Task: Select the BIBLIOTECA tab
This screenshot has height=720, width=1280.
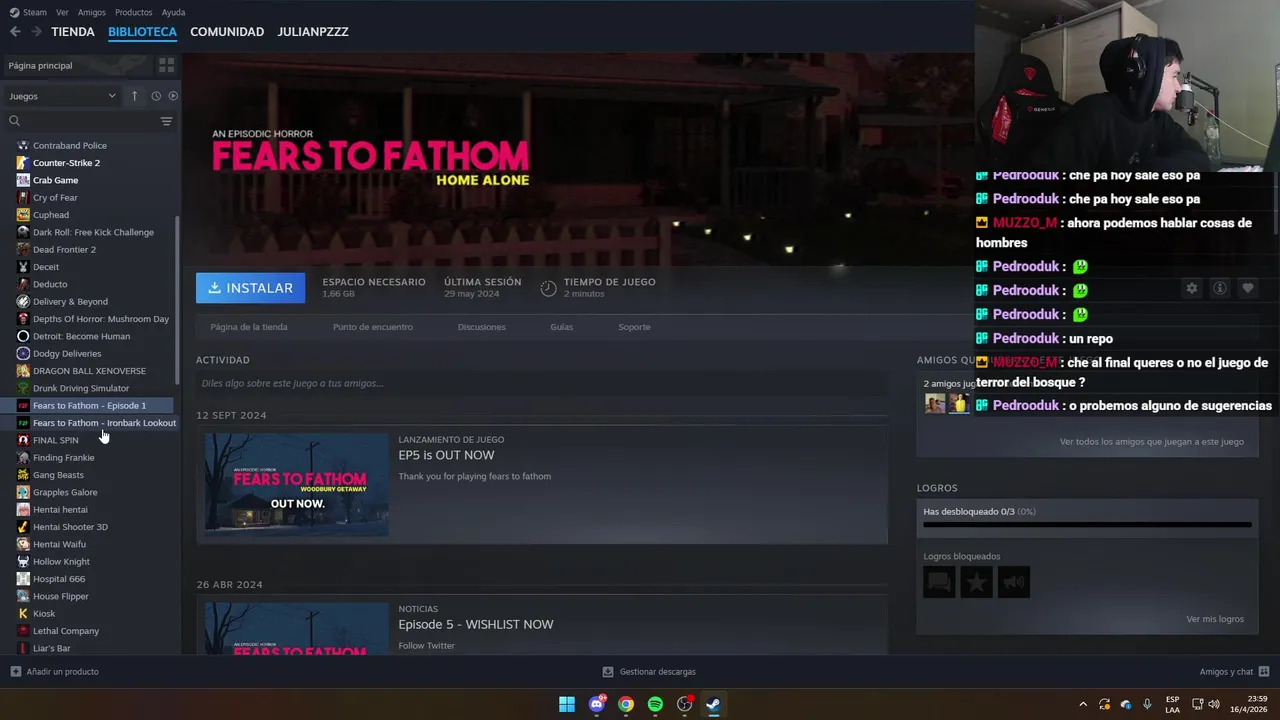Action: coord(142,32)
